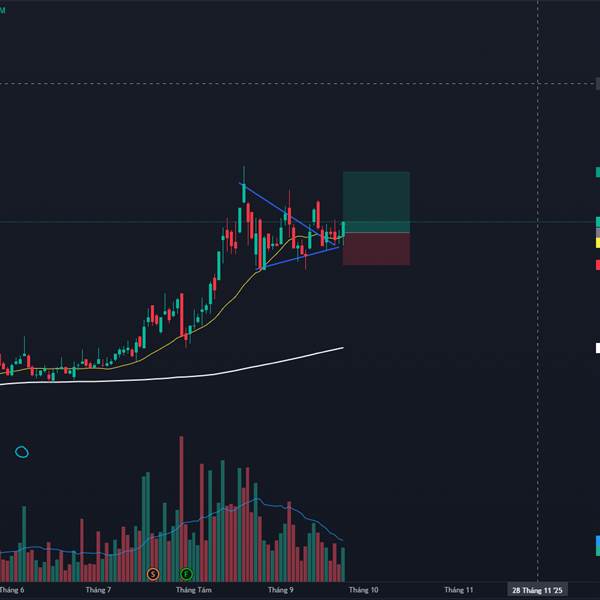The height and width of the screenshot is (600, 600).
Task: Click the tallest red volume bar
Action: 181,509
